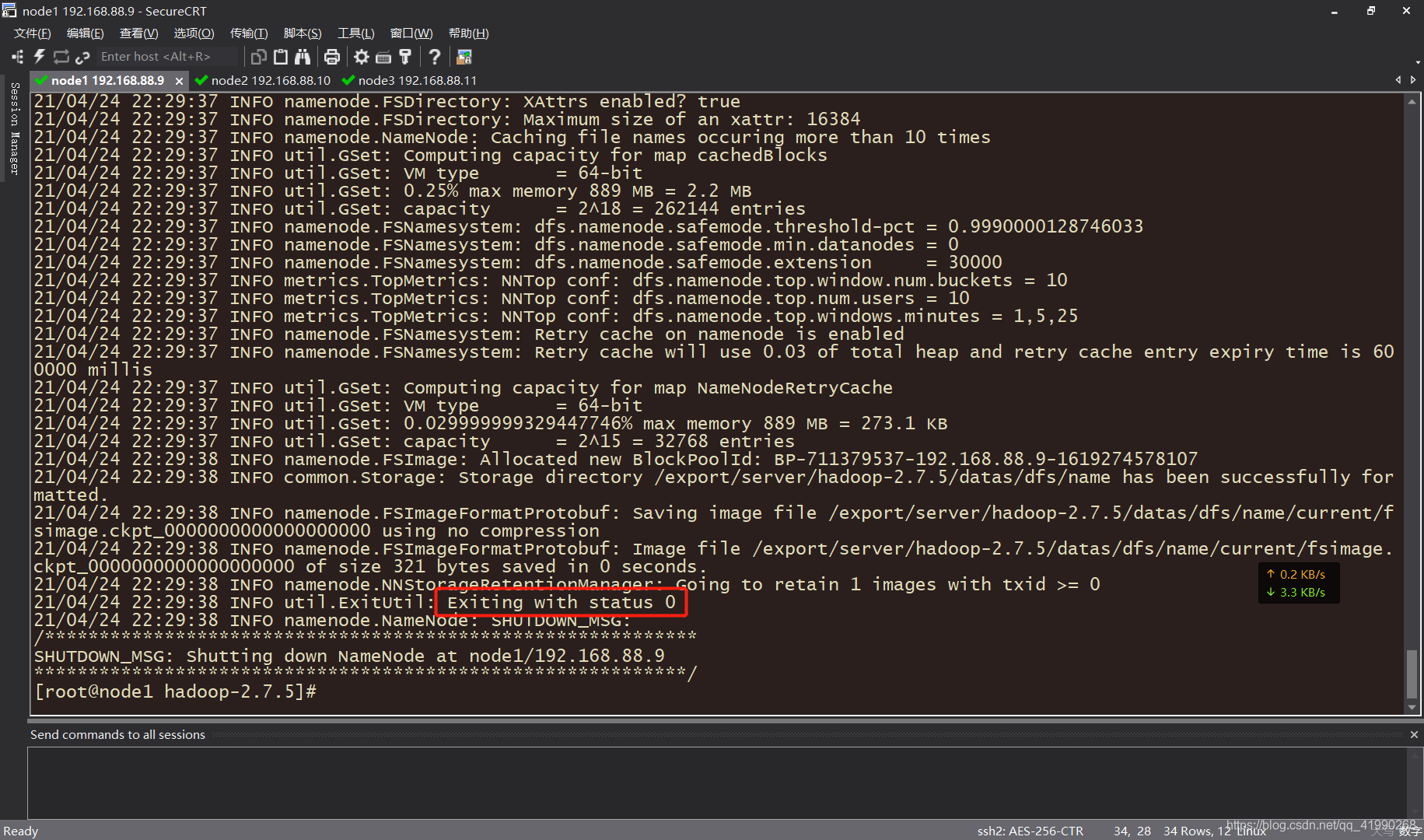Click the Reconnect arrows icon
Viewport: 1424px width, 840px height.
click(x=61, y=57)
